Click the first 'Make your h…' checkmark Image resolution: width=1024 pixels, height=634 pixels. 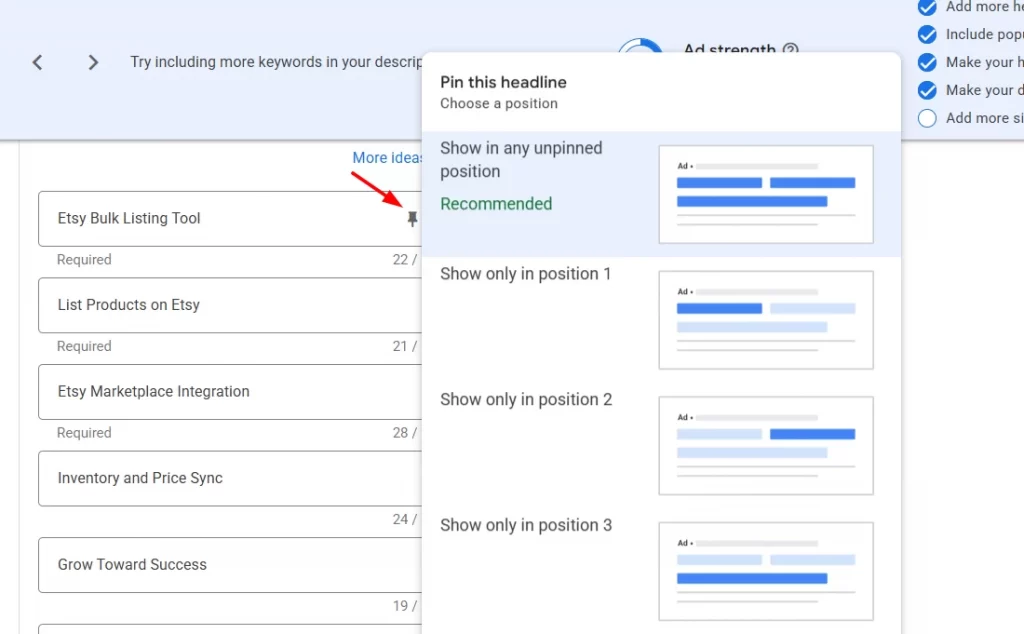[x=927, y=62]
